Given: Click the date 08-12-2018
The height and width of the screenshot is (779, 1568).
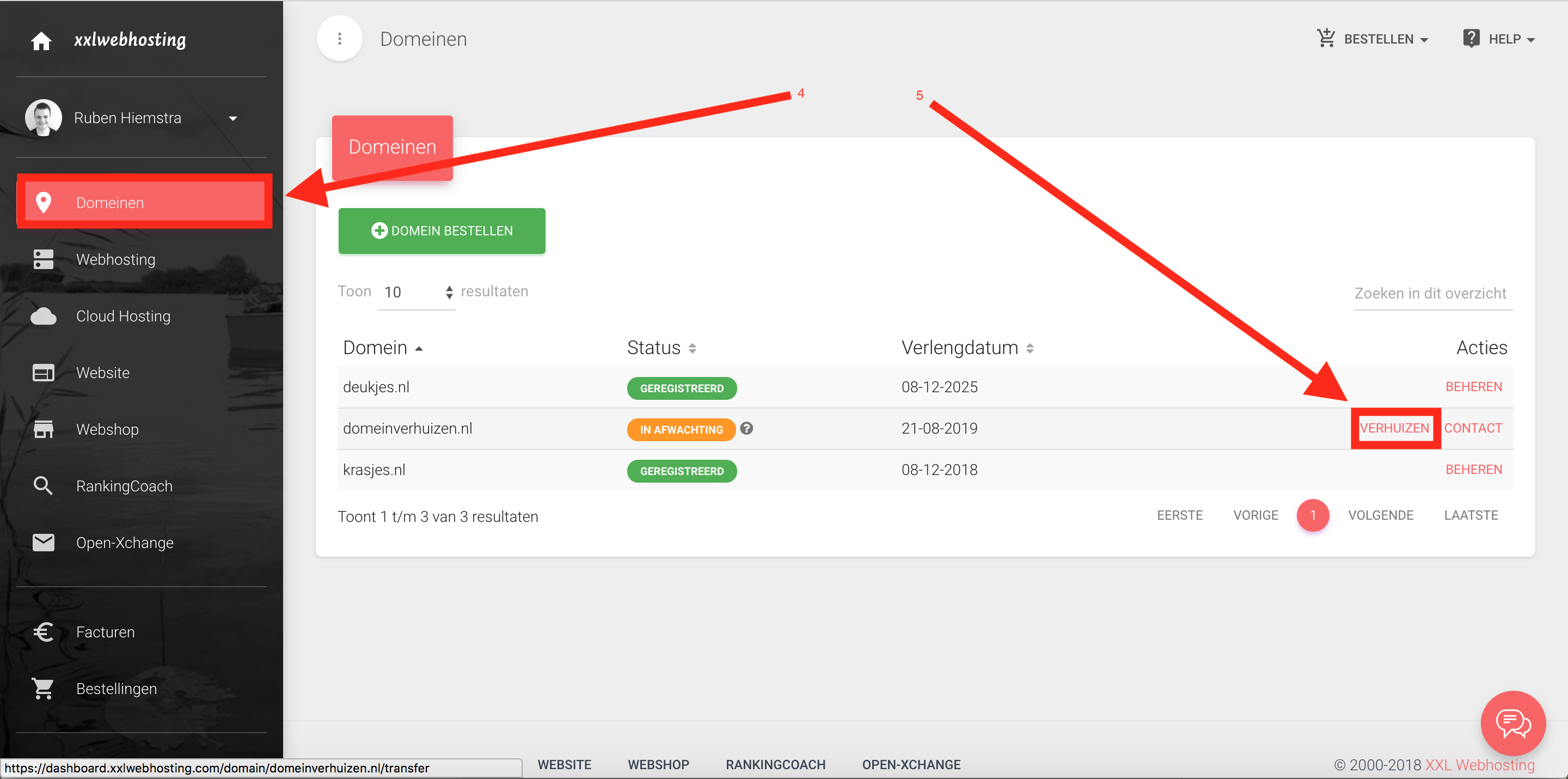Looking at the screenshot, I should tap(939, 470).
